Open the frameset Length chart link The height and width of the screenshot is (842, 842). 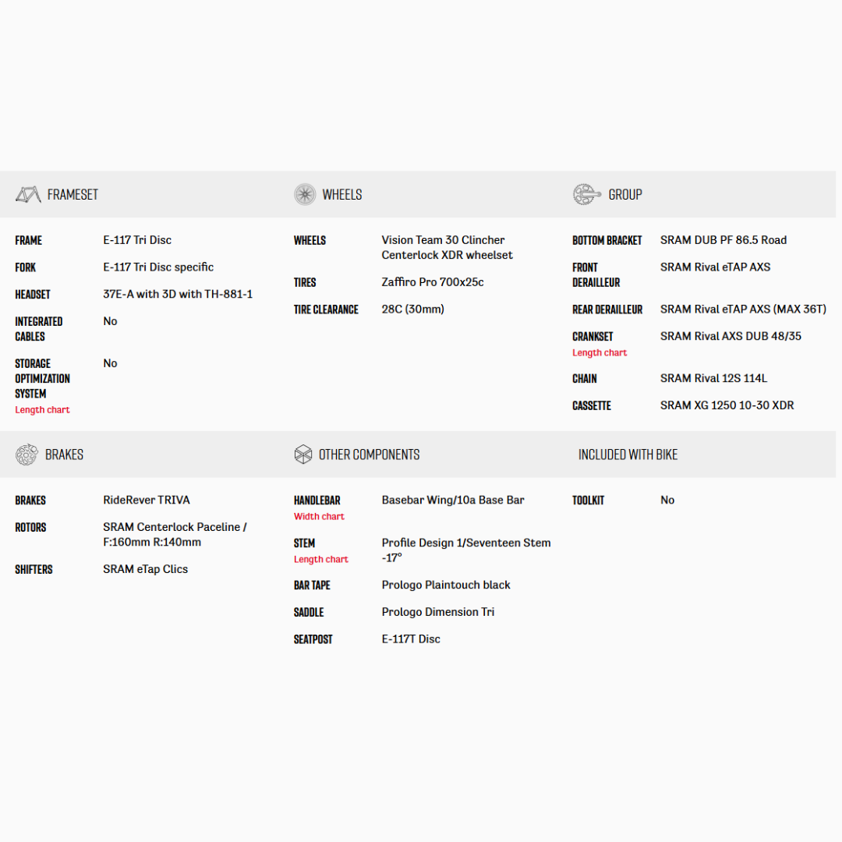coord(42,410)
